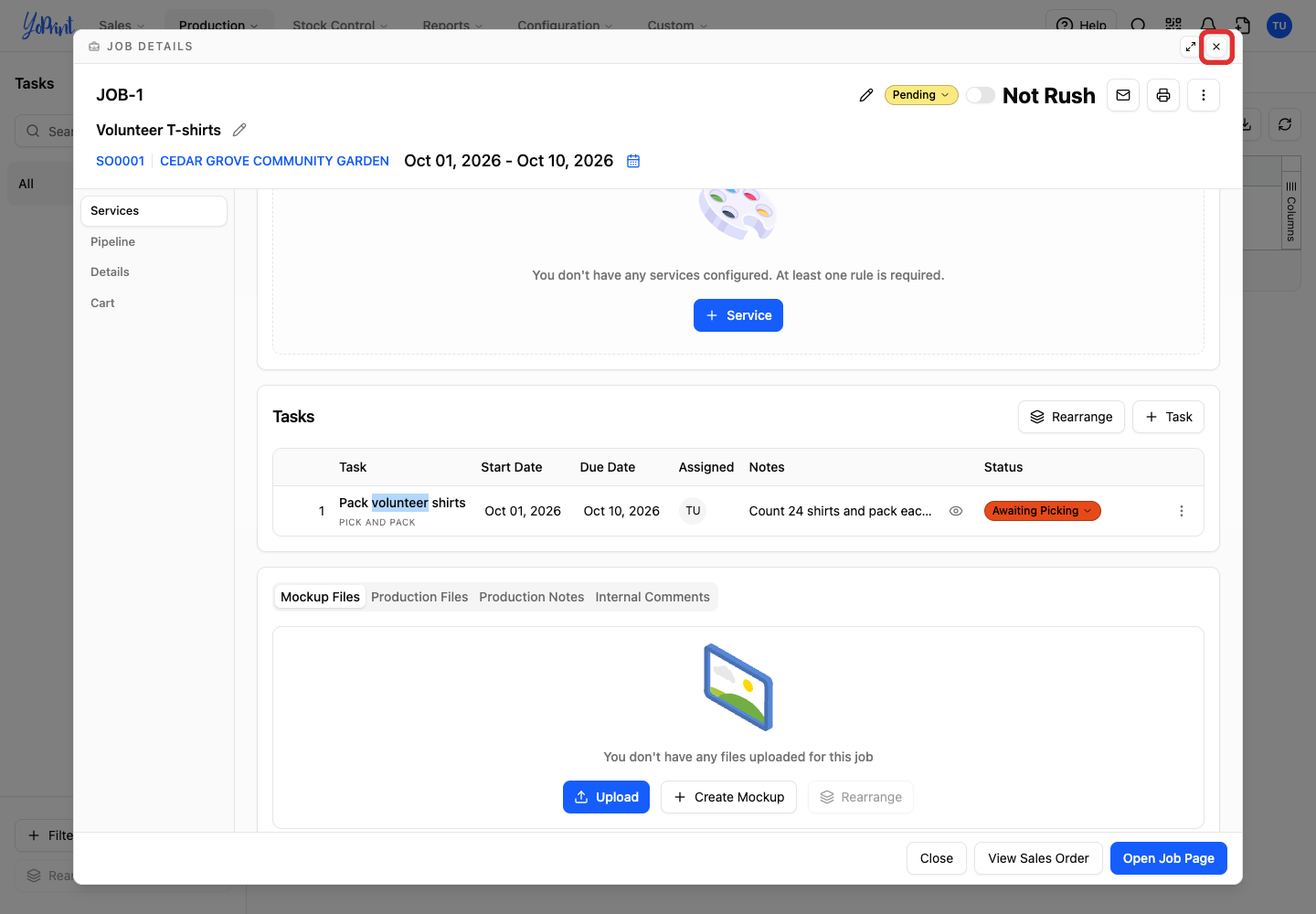Image resolution: width=1316 pixels, height=914 pixels.
Task: Click the pencil icon next to Volunteer T-shirts
Action: pyautogui.click(x=239, y=130)
